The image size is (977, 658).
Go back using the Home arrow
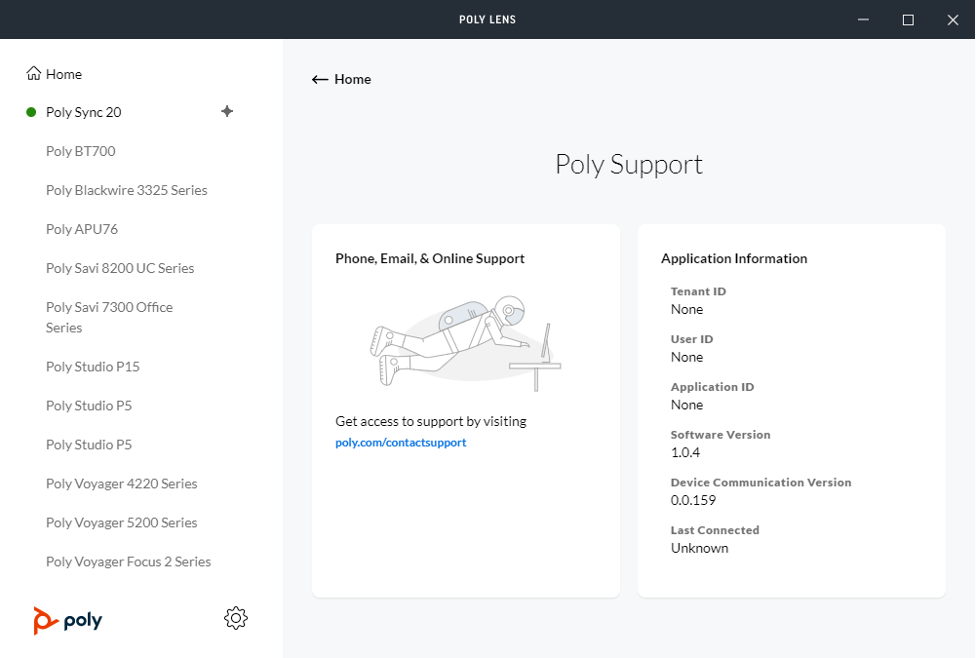pyautogui.click(x=341, y=79)
